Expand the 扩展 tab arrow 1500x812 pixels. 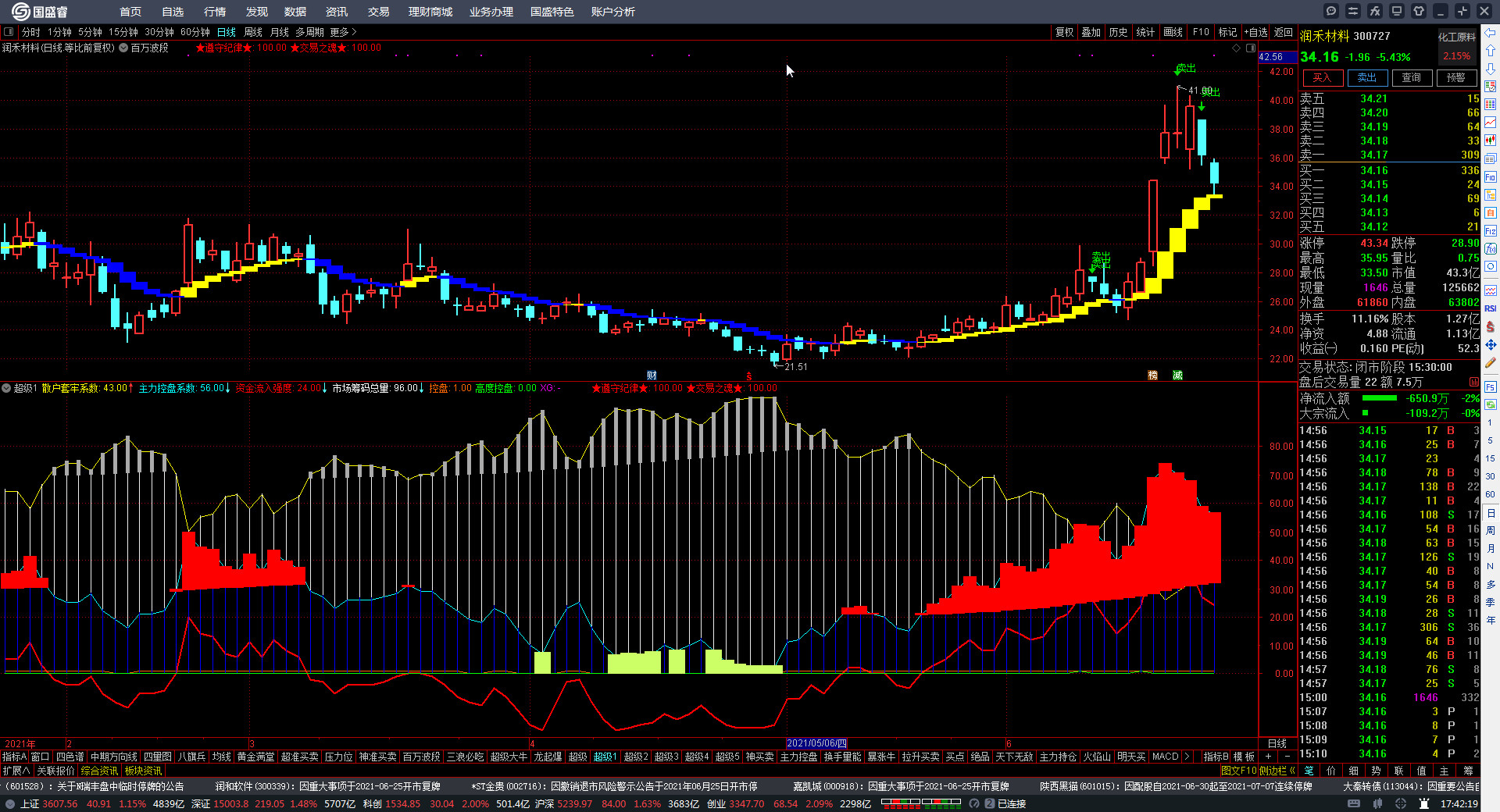(16, 771)
